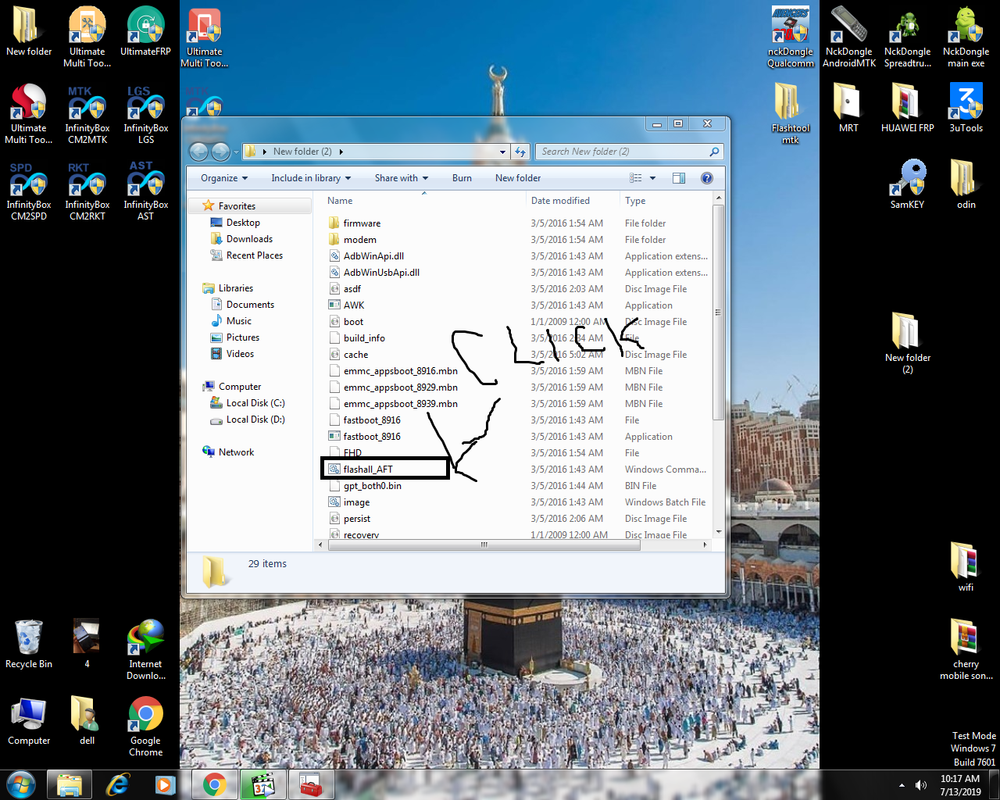This screenshot has height=800, width=1000.
Task: Open NckDongle Spreadtrum desktop shortcut
Action: pos(908,37)
